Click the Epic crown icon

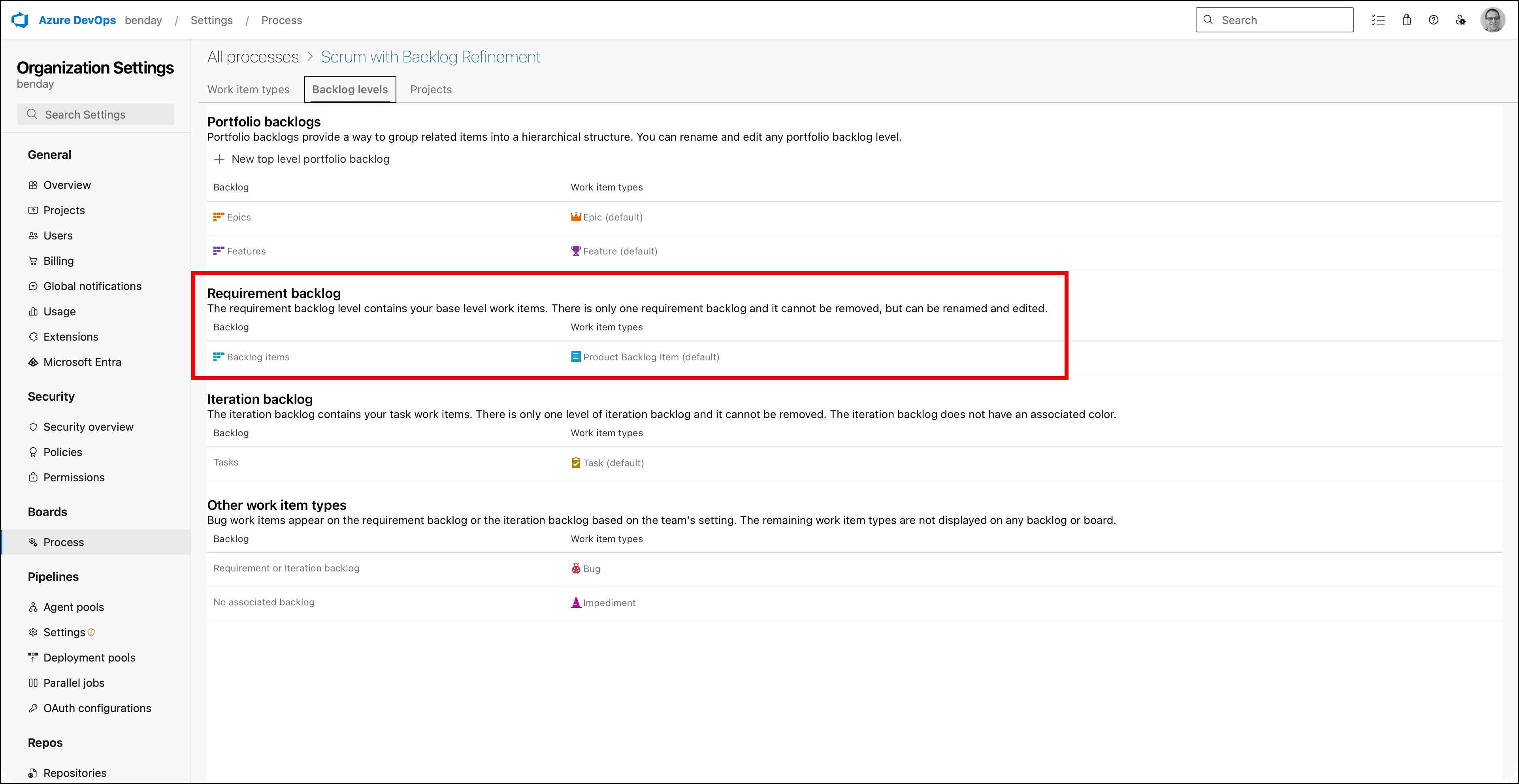click(x=575, y=217)
